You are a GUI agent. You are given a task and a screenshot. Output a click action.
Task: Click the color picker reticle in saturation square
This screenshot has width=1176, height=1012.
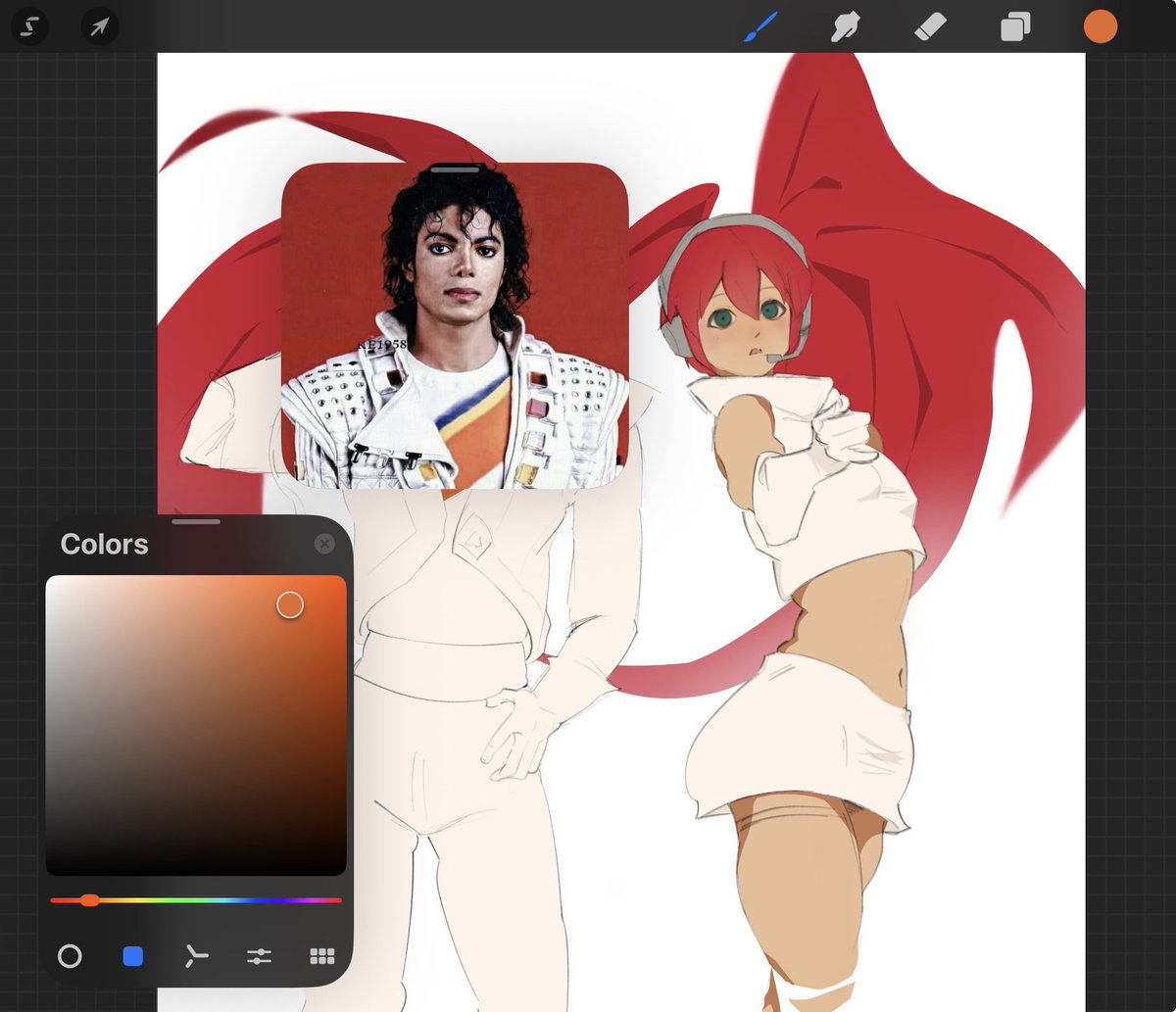pyautogui.click(x=290, y=605)
